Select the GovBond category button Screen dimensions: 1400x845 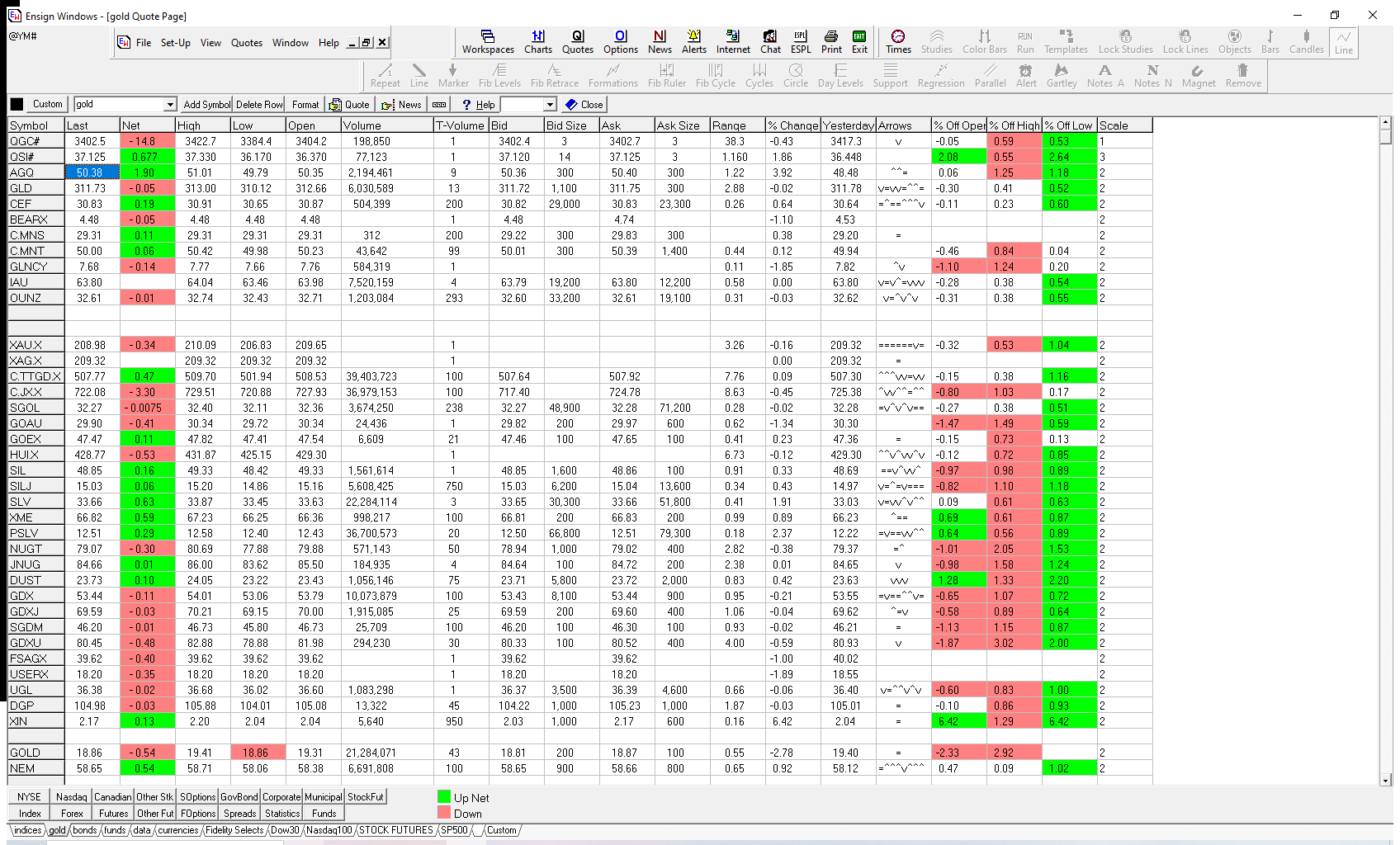239,797
